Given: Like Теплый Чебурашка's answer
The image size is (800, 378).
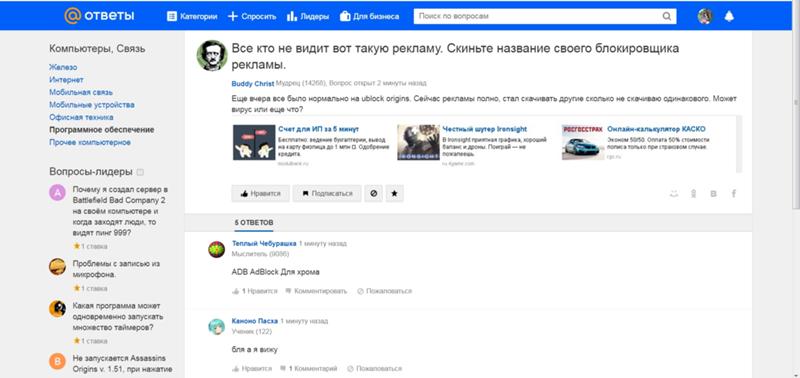Looking at the screenshot, I should click(x=255, y=291).
